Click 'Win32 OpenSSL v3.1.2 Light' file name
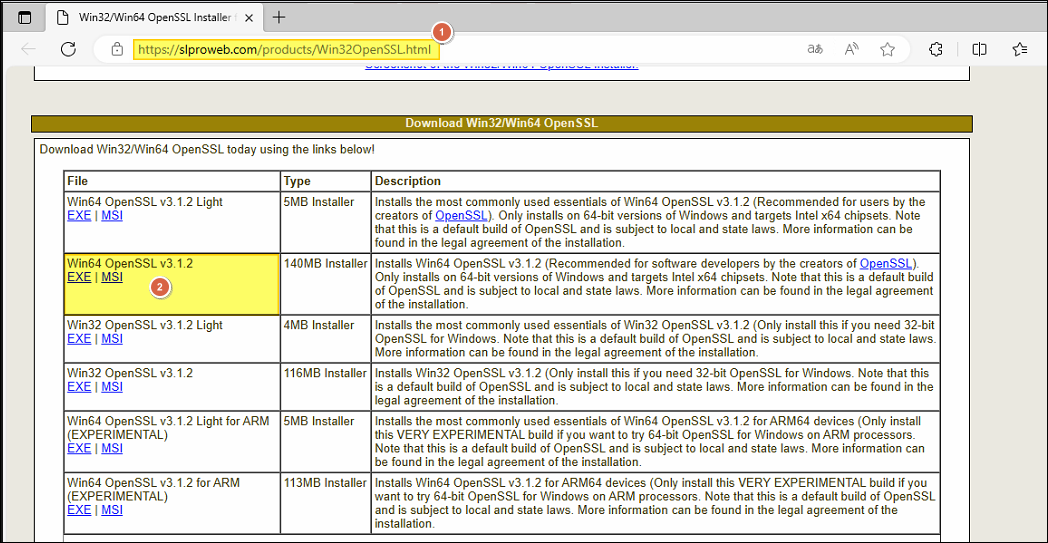This screenshot has width=1048, height=543. pos(145,326)
